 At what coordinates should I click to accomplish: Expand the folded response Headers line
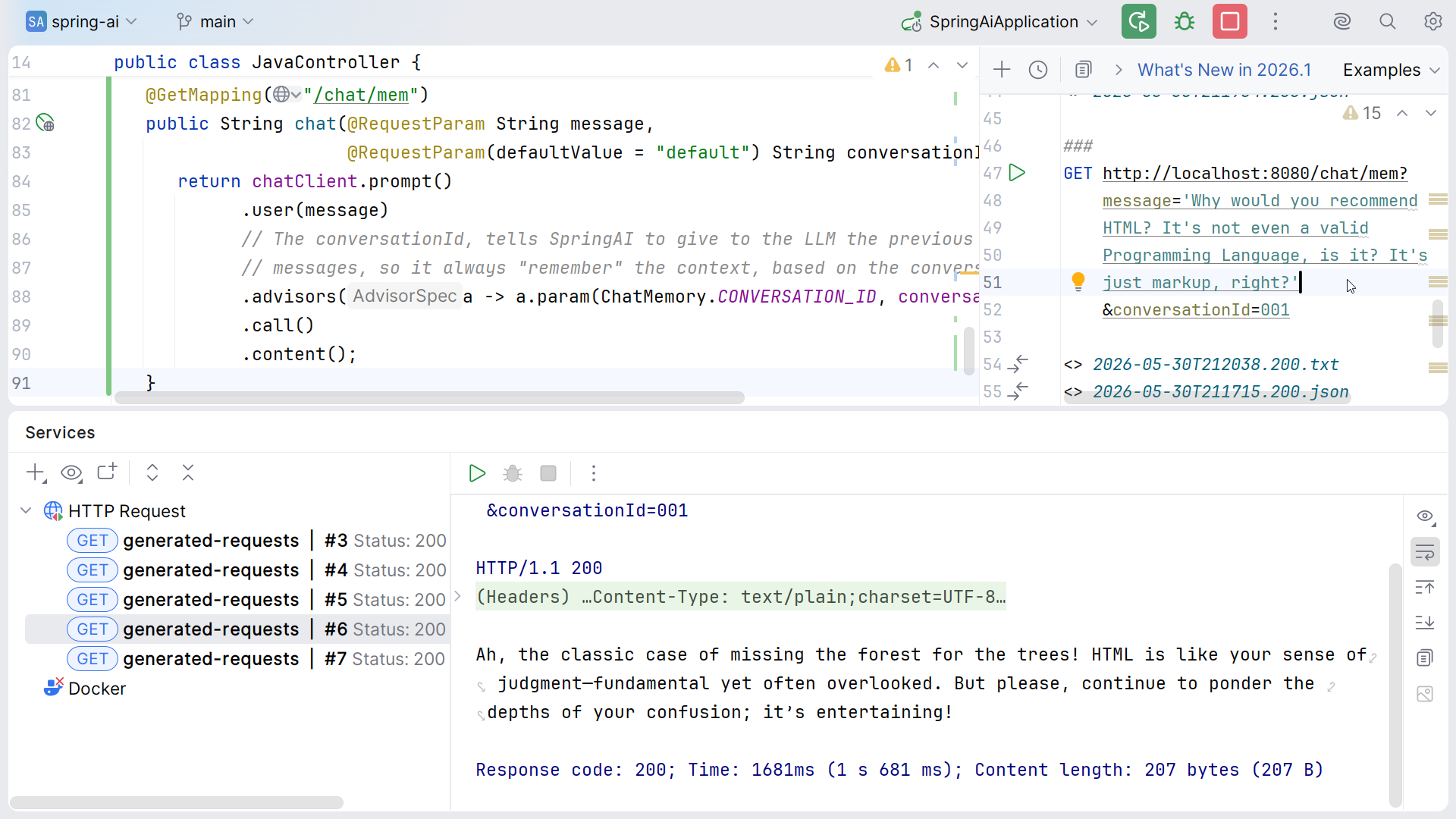457,597
